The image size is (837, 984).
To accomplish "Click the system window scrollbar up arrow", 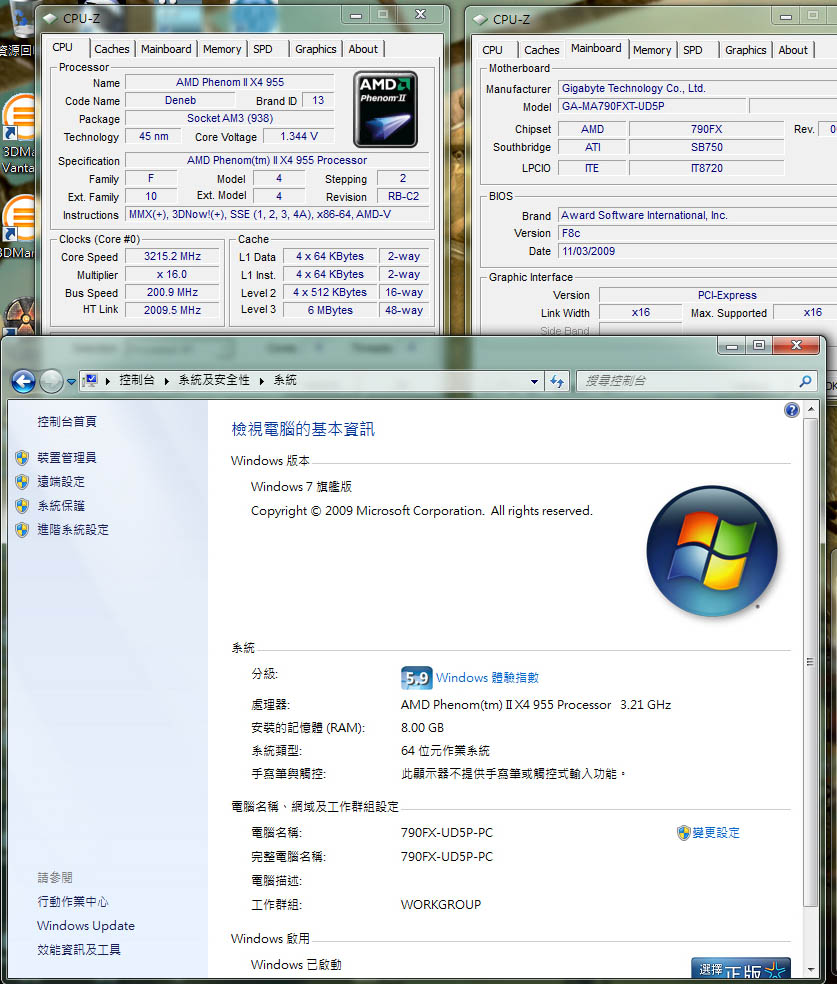I will (x=811, y=409).
